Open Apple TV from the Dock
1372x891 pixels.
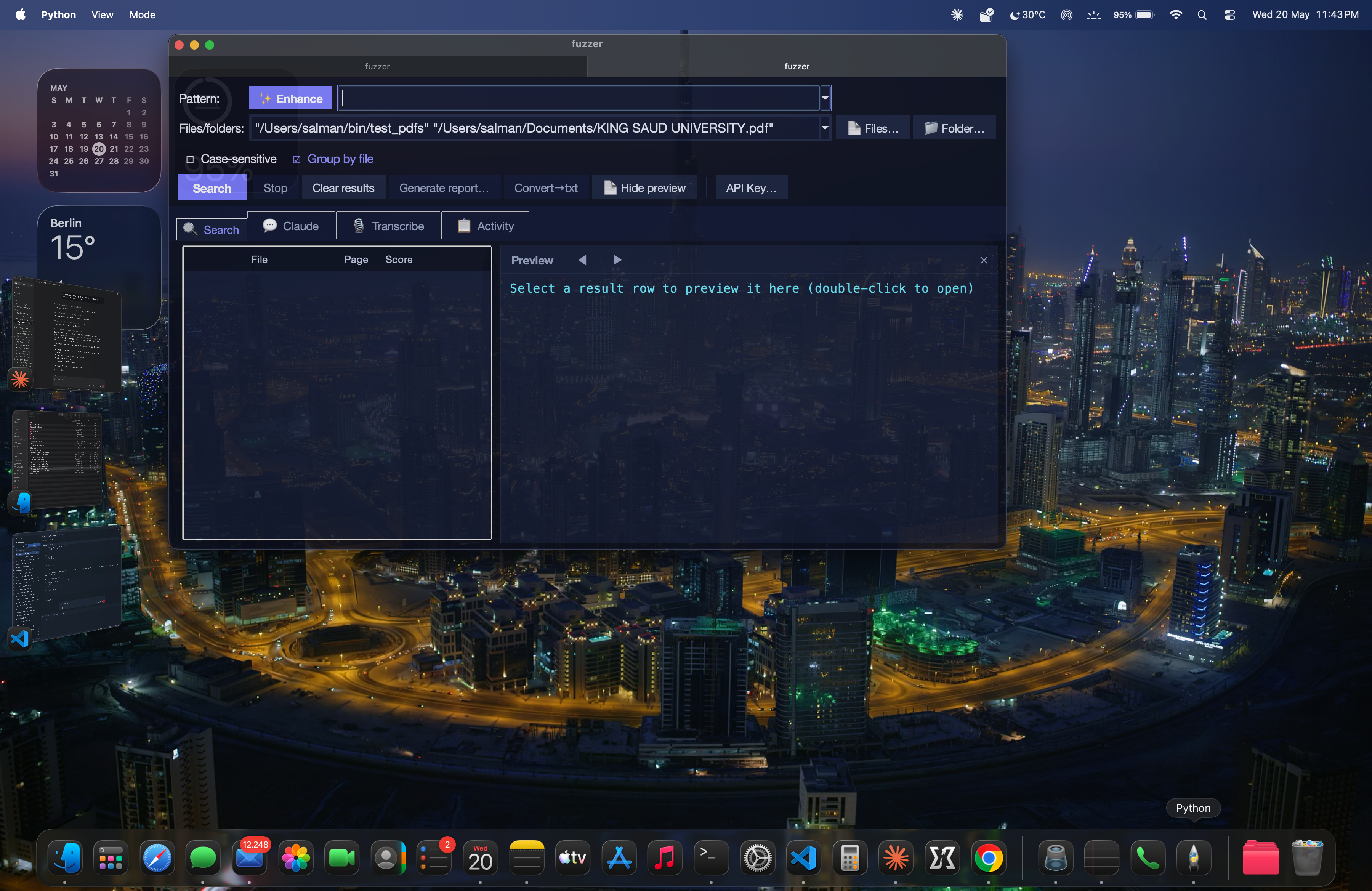click(x=572, y=857)
